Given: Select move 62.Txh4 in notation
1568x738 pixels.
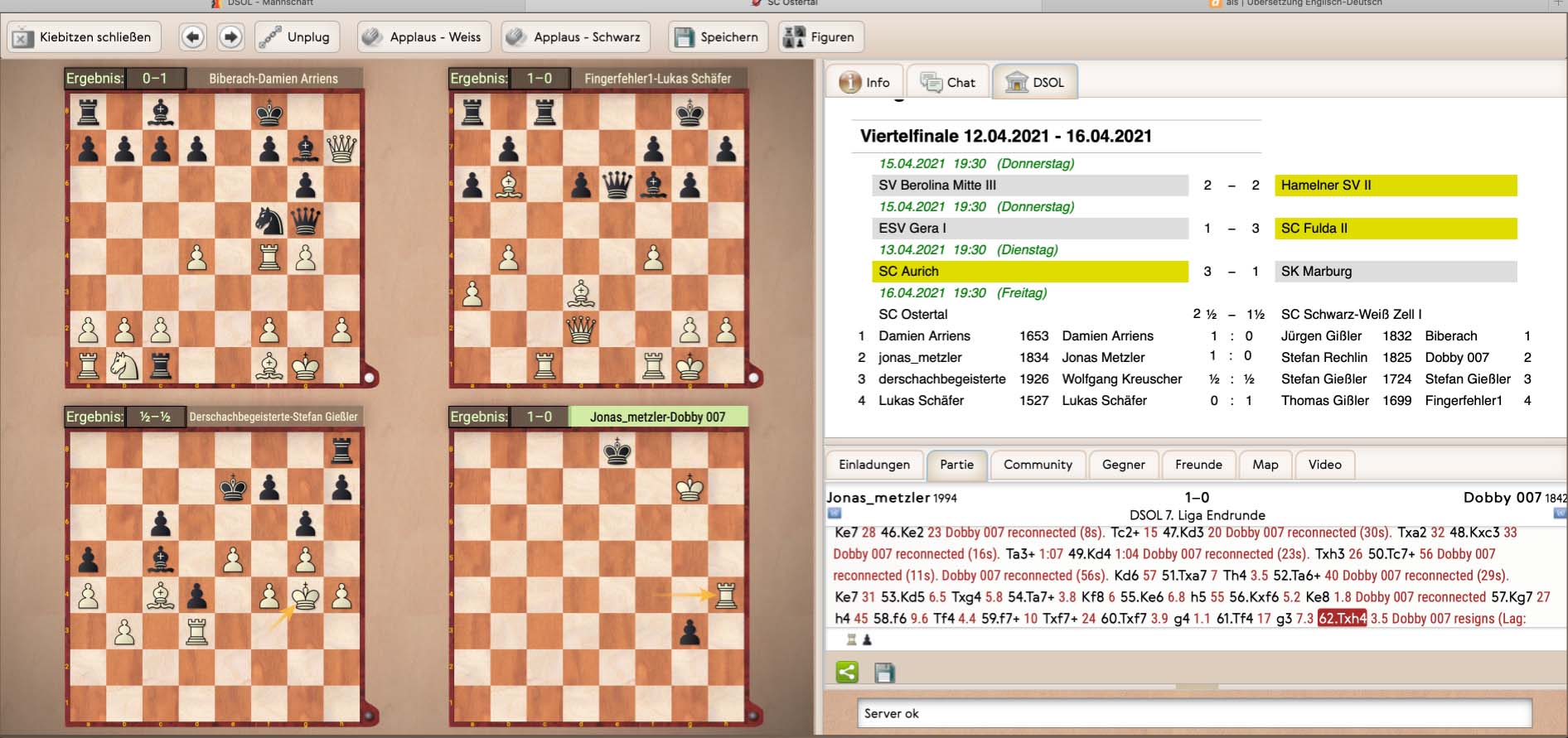Looking at the screenshot, I should pos(1342,619).
